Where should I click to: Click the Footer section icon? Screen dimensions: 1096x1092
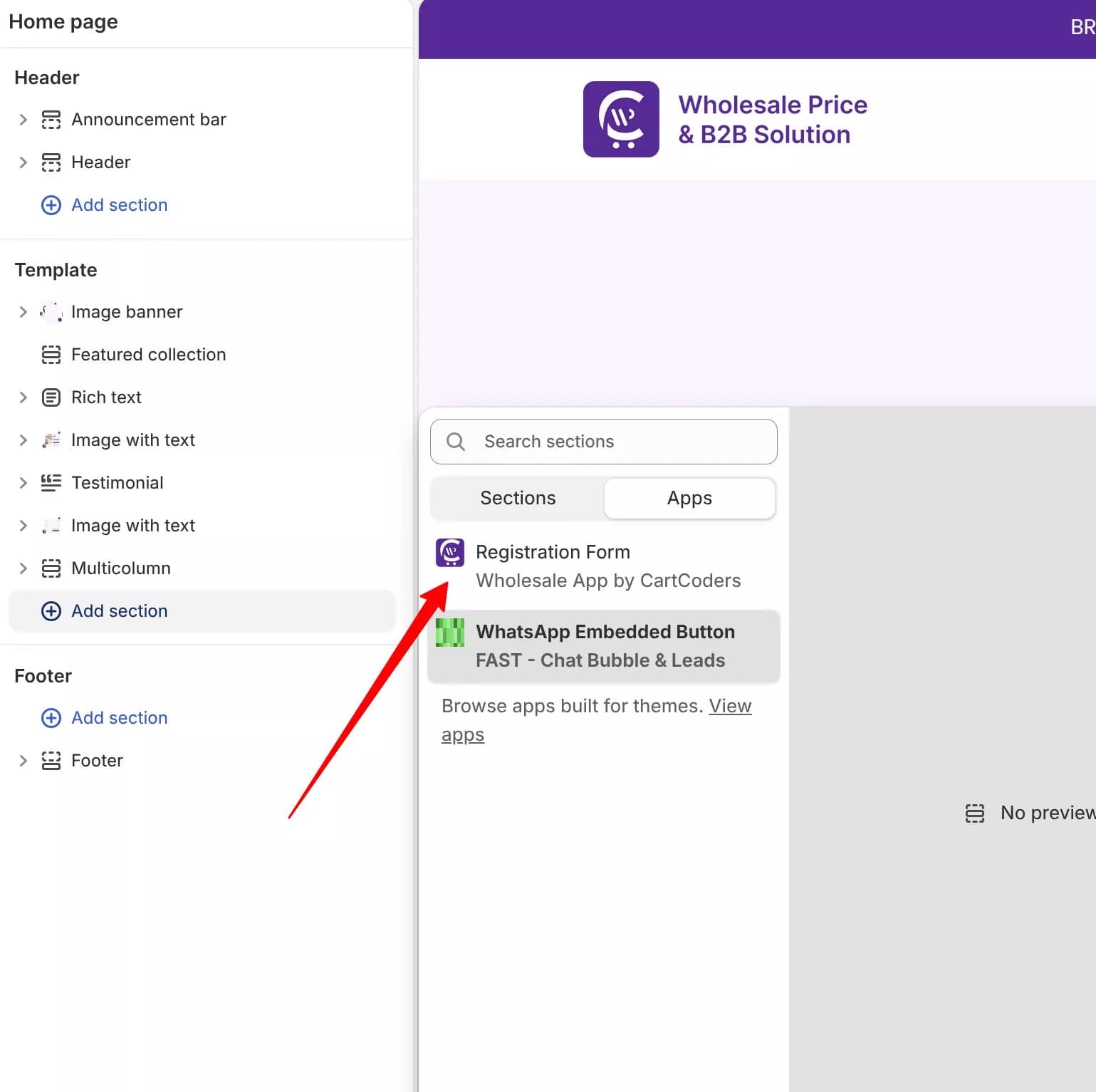pyautogui.click(x=51, y=761)
